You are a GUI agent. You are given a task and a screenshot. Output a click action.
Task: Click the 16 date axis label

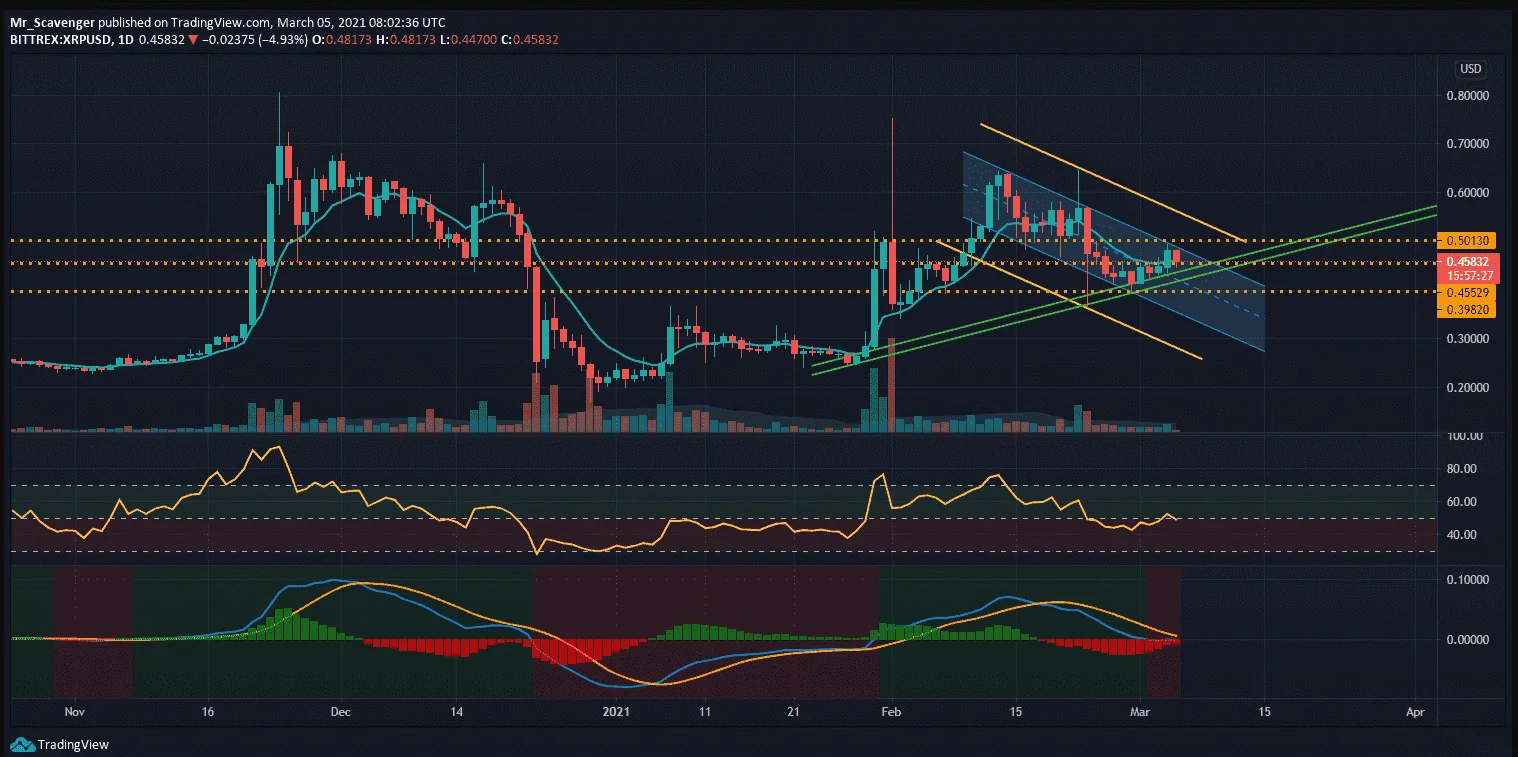pyautogui.click(x=207, y=713)
